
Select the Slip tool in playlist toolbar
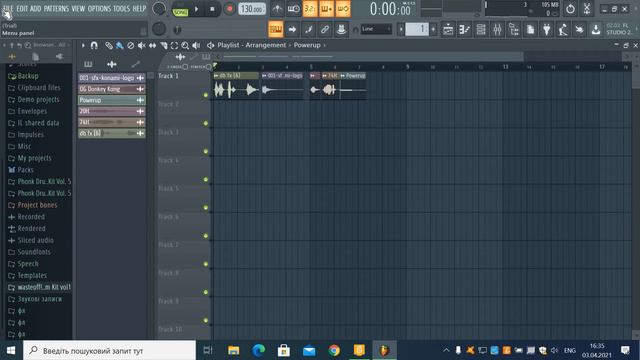coord(152,45)
